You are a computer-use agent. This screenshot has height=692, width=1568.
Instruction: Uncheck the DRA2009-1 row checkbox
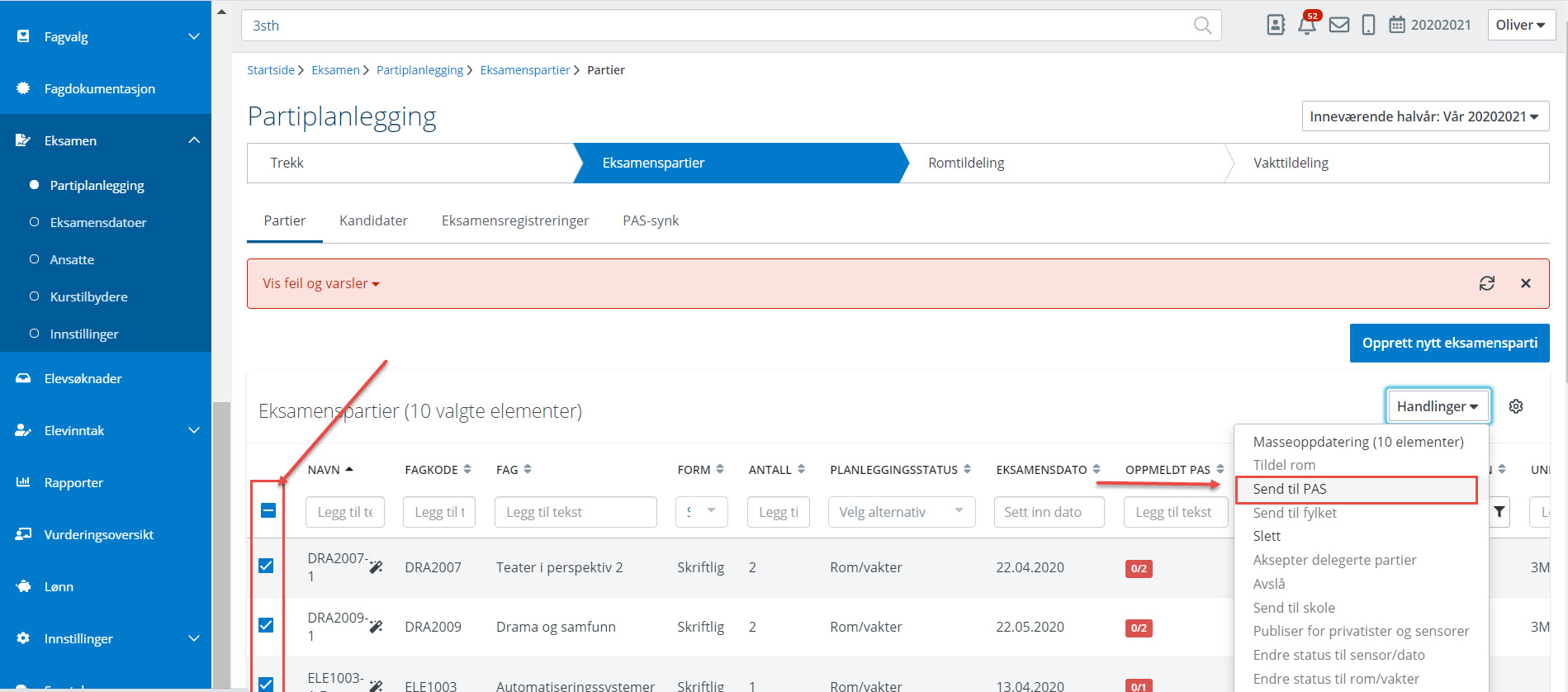coord(266,625)
